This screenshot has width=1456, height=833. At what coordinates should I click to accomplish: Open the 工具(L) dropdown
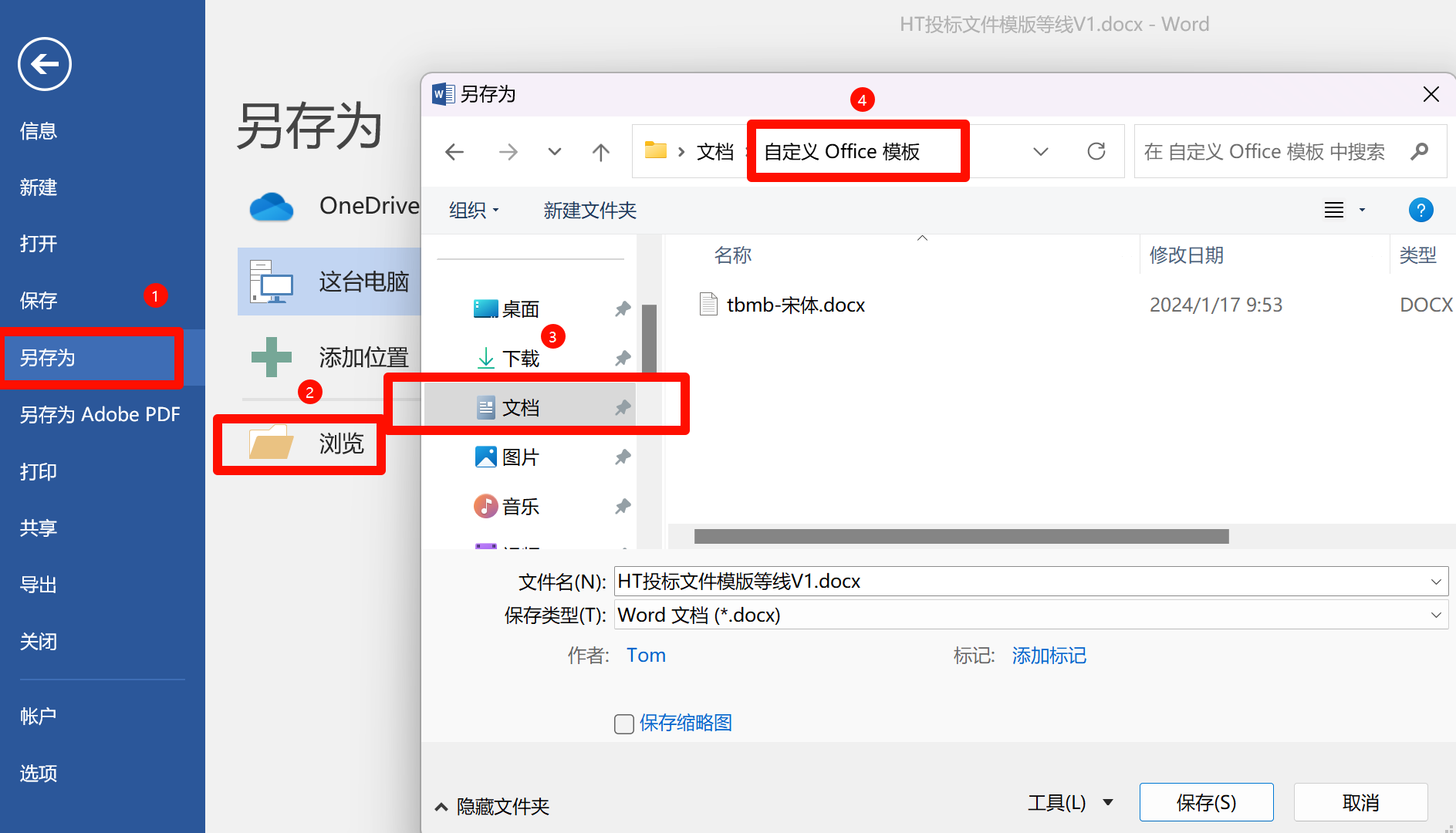(1071, 803)
